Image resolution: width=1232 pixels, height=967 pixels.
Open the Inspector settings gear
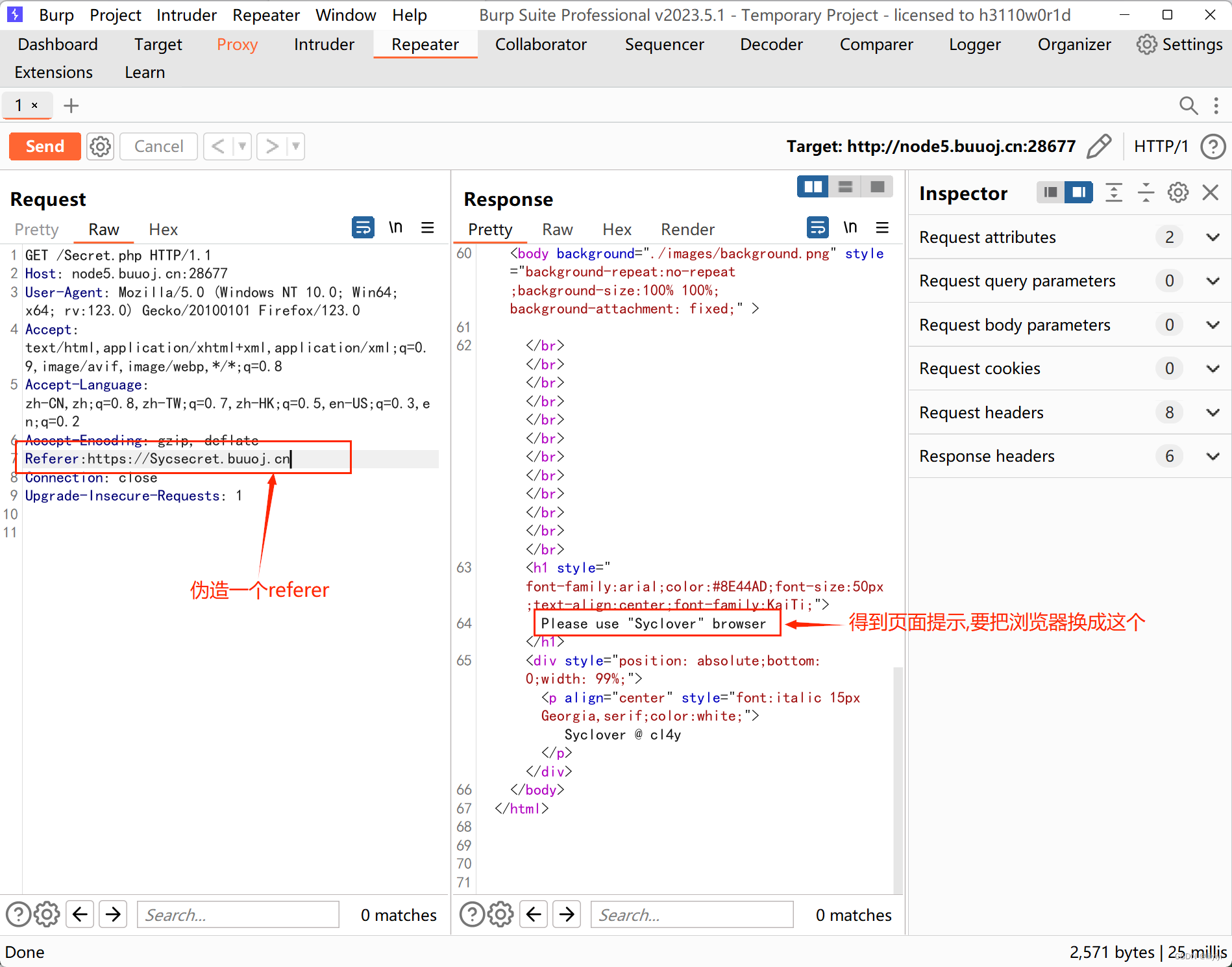tap(1177, 192)
